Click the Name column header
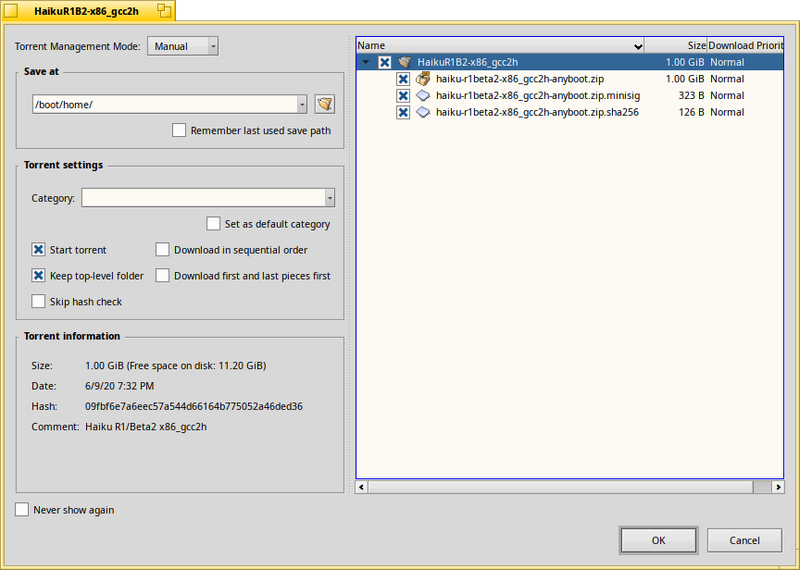 pos(500,45)
